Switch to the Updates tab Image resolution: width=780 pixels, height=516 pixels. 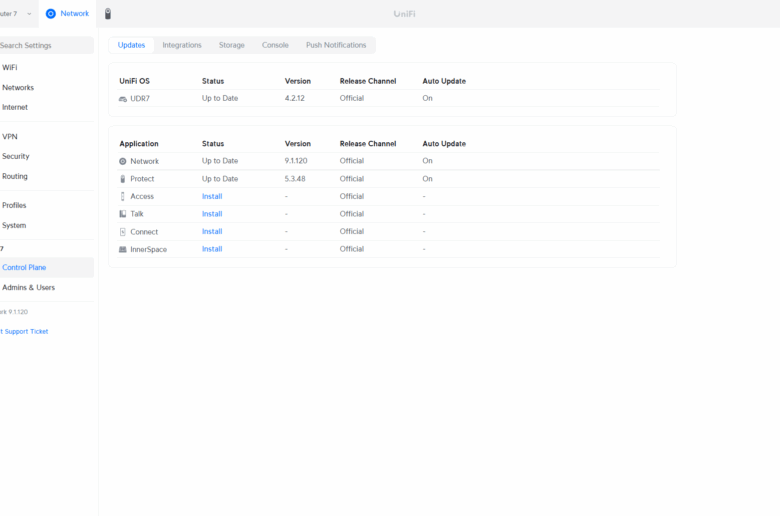[x=131, y=45]
